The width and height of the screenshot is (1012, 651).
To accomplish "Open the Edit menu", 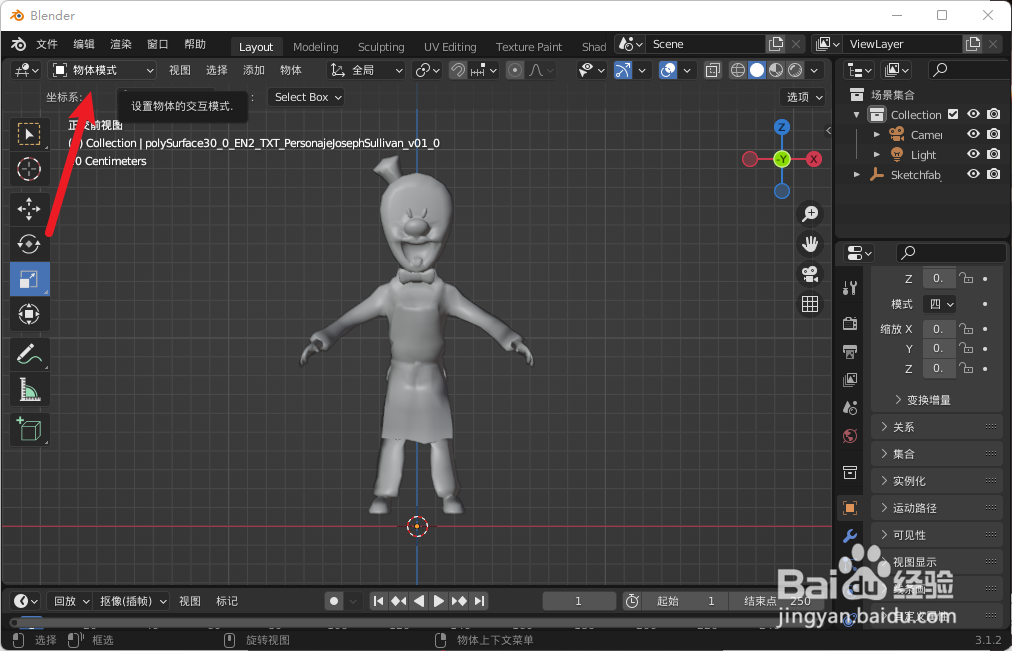I will 84,44.
